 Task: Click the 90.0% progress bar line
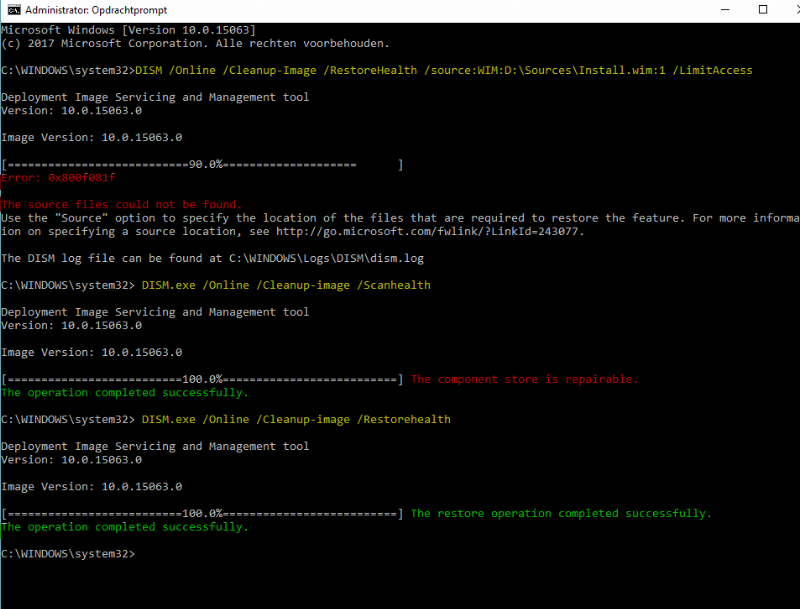click(x=200, y=164)
